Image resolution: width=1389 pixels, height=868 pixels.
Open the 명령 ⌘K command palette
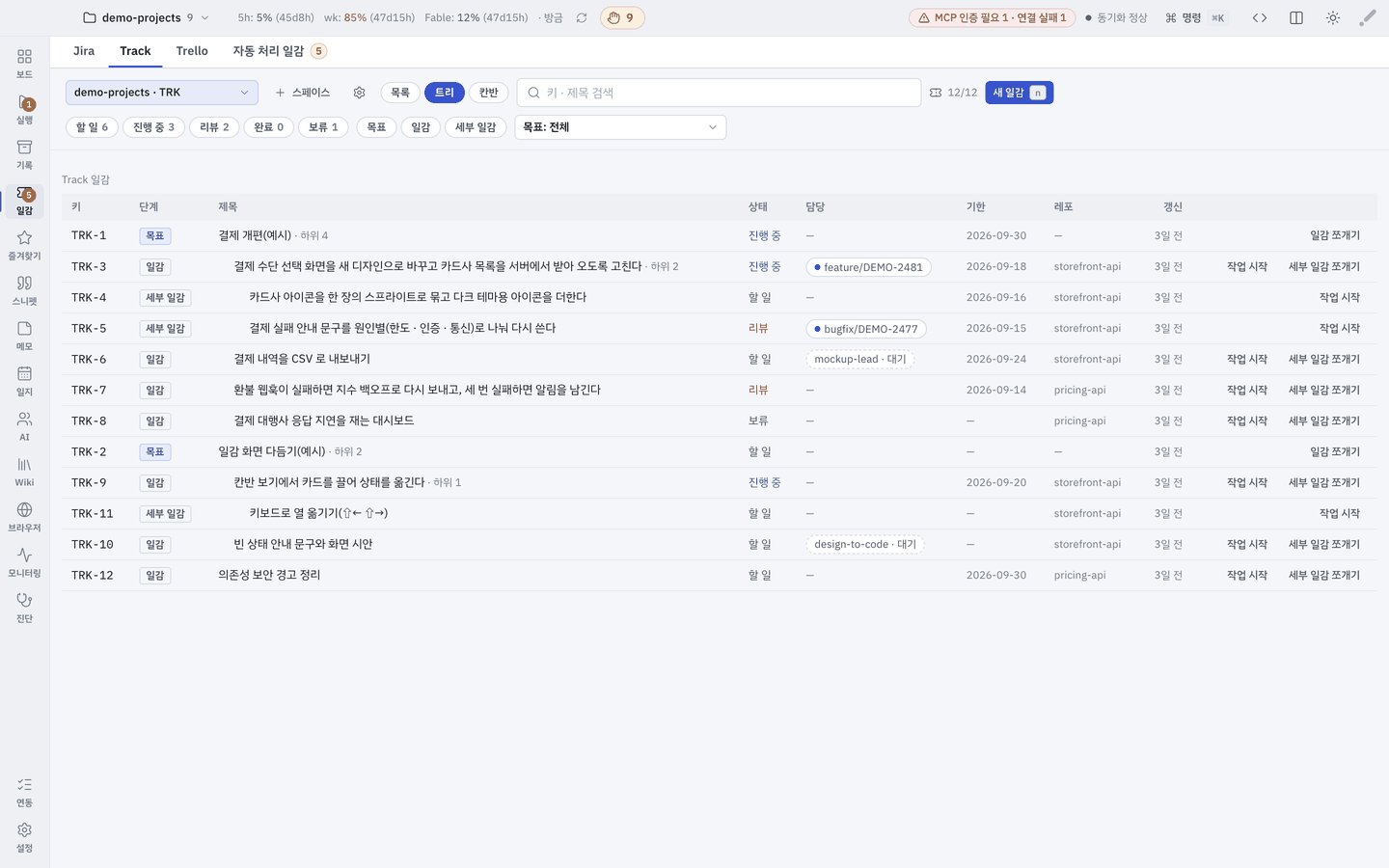(1195, 17)
